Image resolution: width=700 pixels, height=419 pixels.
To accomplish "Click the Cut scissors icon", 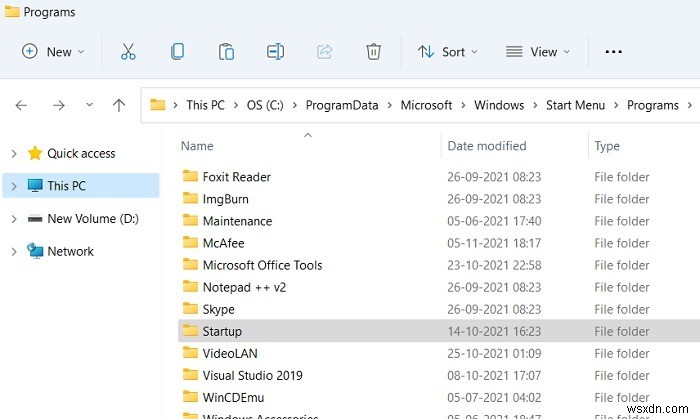I will (x=128, y=52).
